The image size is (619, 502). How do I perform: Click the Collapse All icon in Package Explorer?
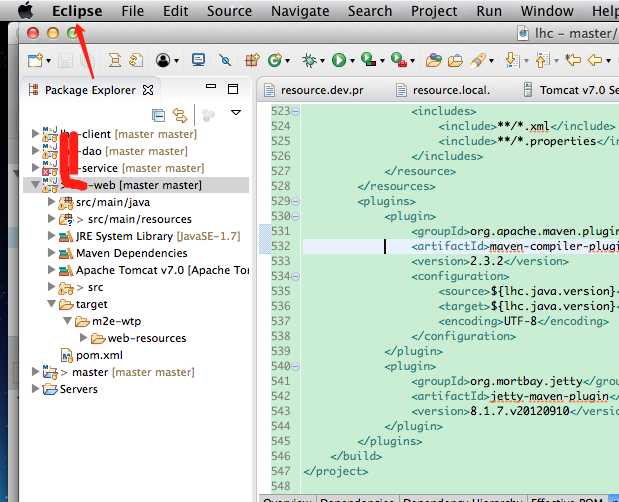[158, 115]
